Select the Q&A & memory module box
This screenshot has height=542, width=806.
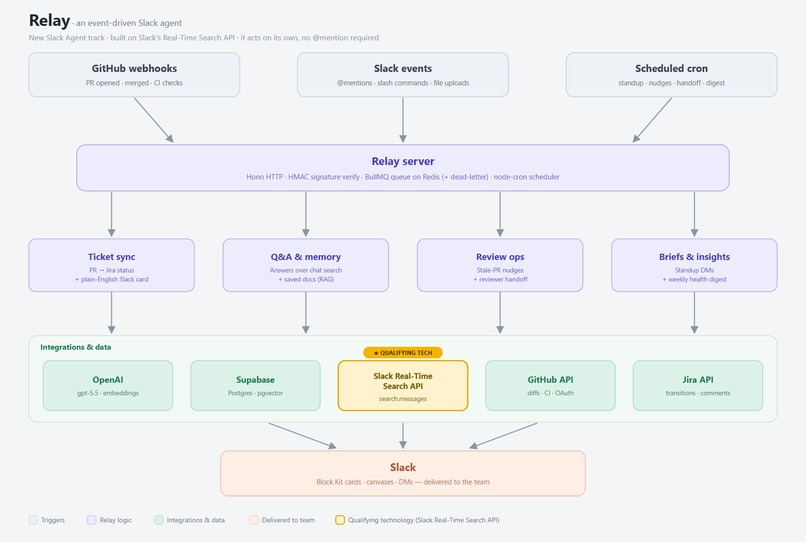(x=306, y=265)
